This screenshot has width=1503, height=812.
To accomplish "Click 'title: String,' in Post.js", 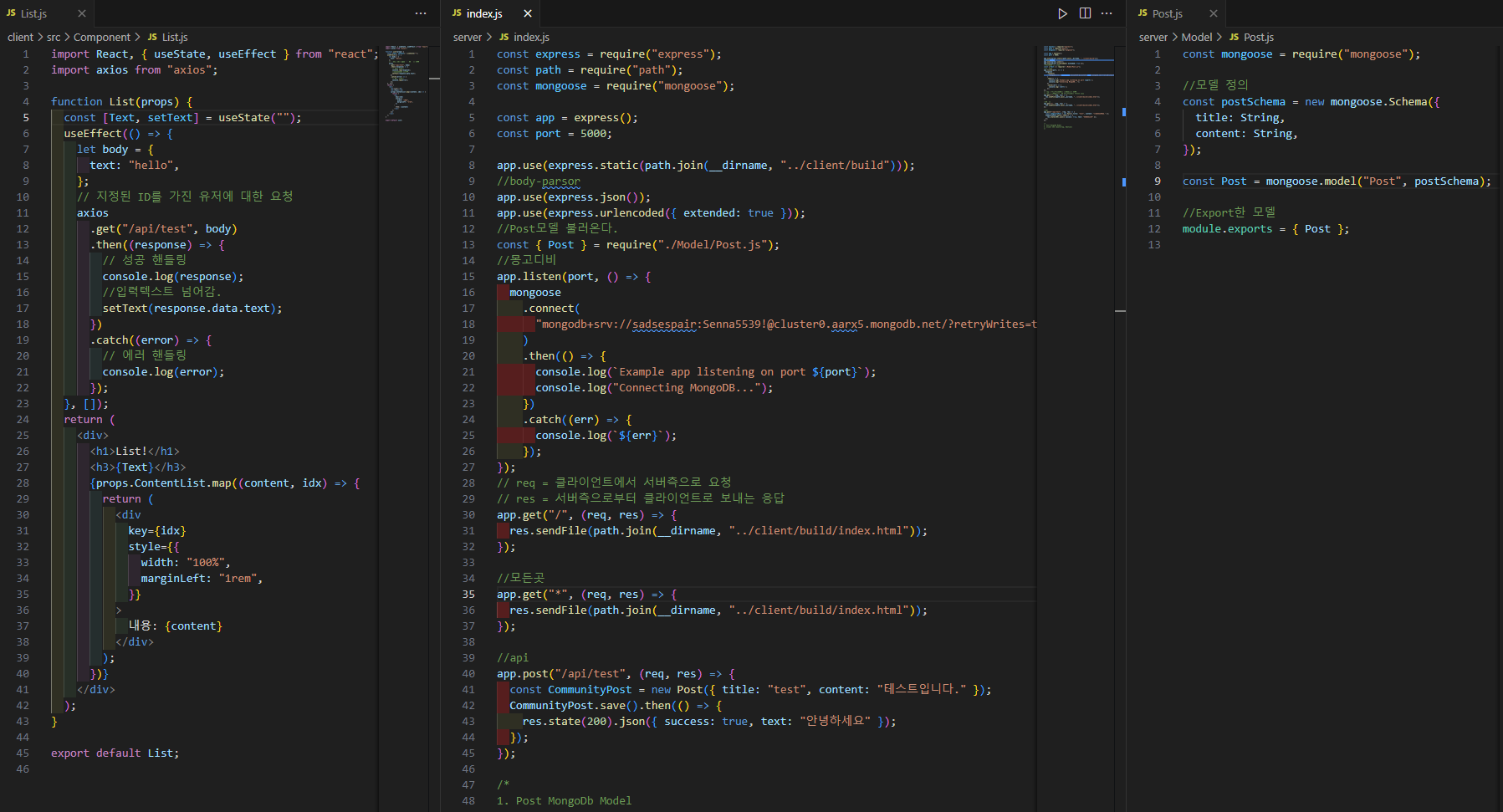I will tap(1240, 118).
